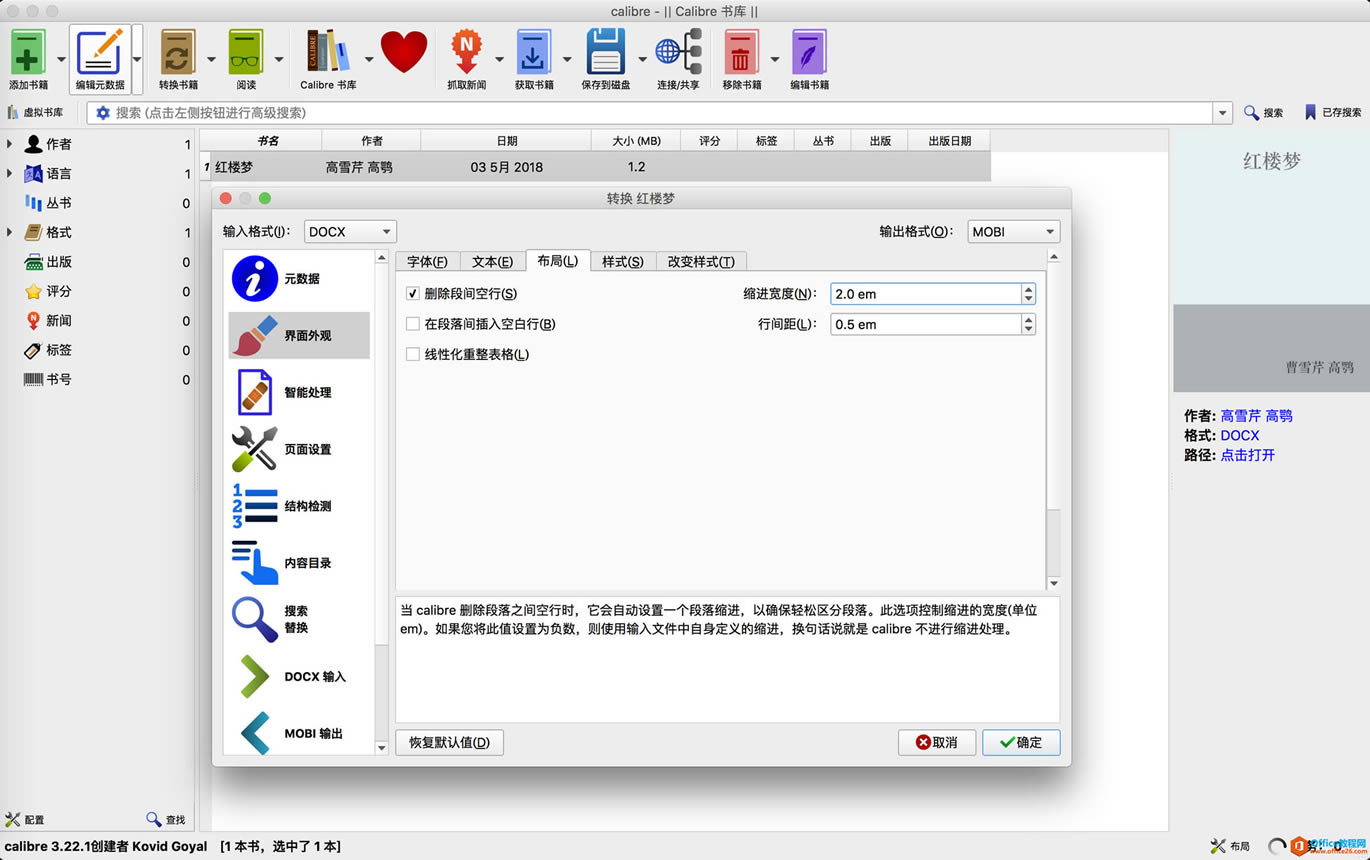
Task: Uncheck 删除段间空行 option
Action: click(415, 293)
